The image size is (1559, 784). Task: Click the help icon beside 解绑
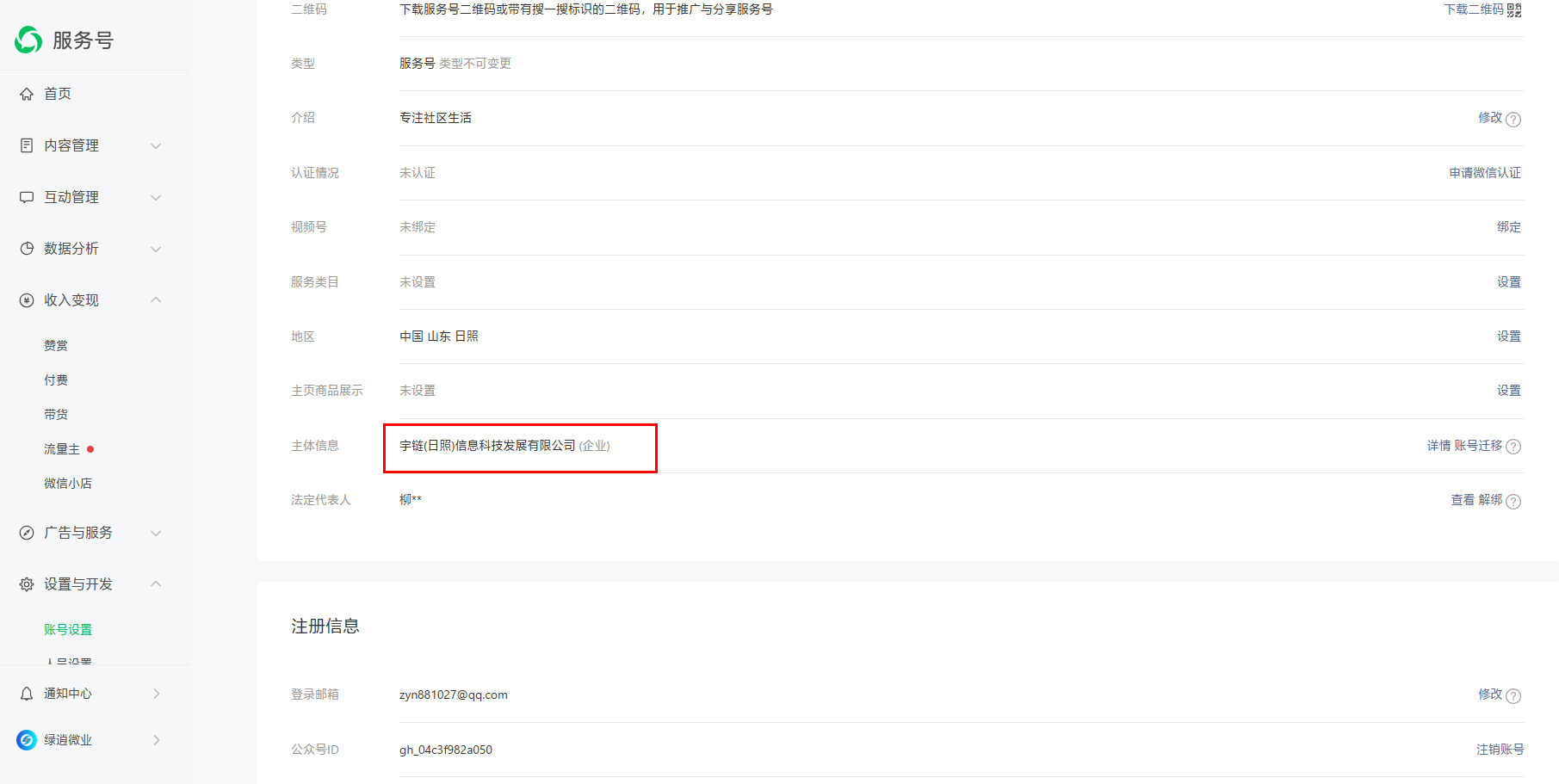[1513, 501]
